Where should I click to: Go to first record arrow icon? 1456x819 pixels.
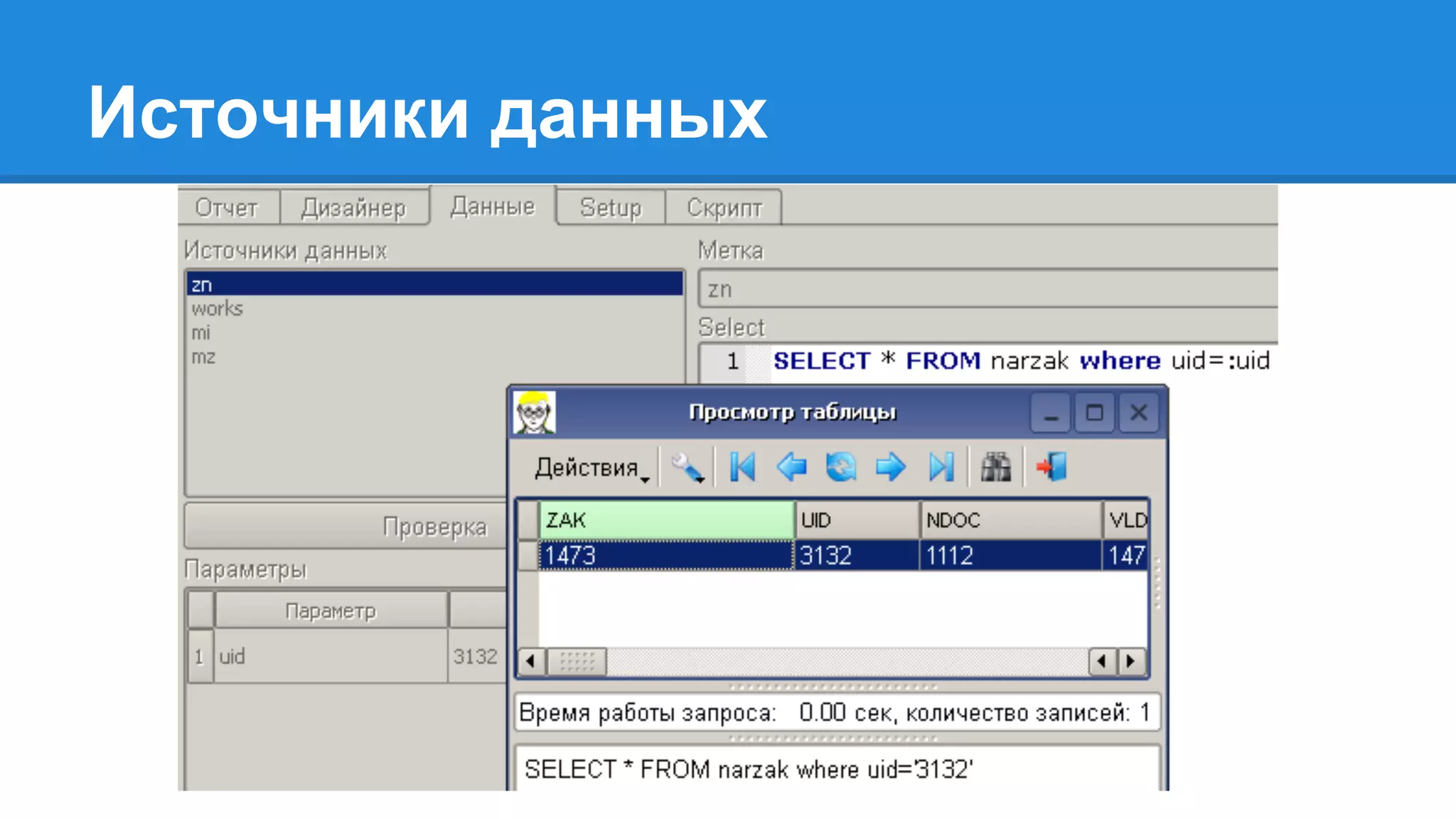[x=743, y=468]
